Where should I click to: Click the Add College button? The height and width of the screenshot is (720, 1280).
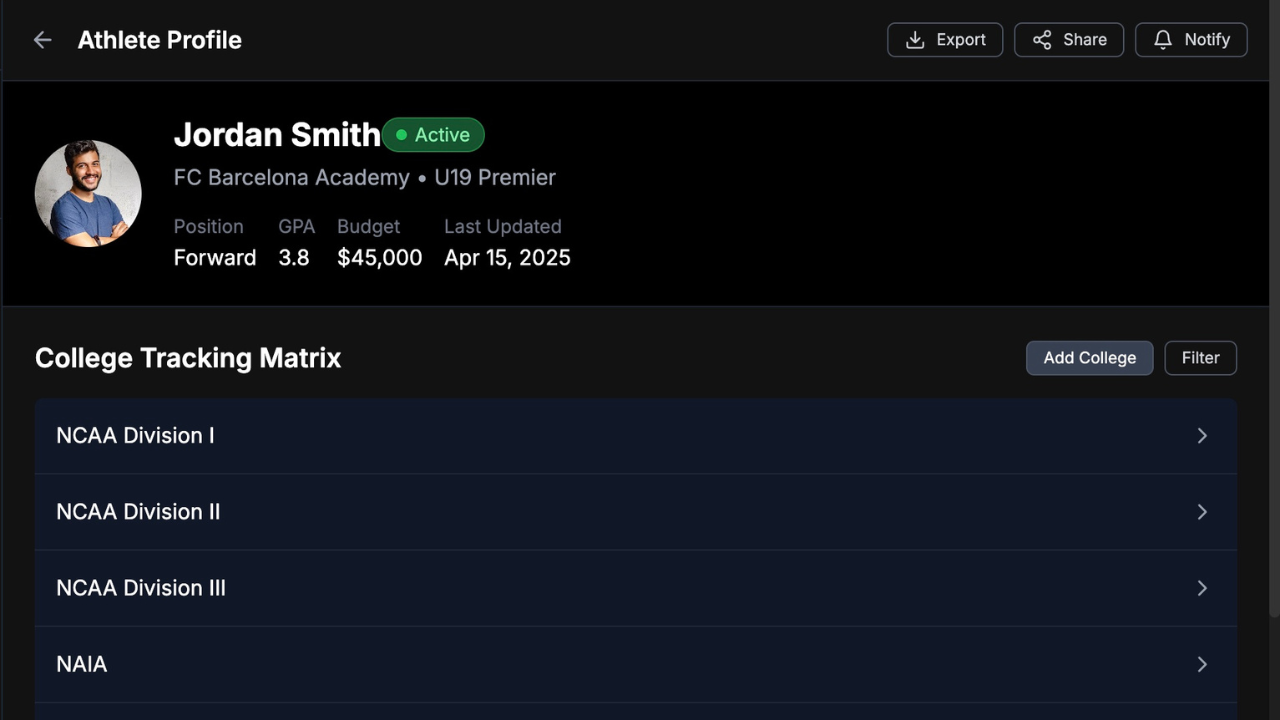(1089, 357)
